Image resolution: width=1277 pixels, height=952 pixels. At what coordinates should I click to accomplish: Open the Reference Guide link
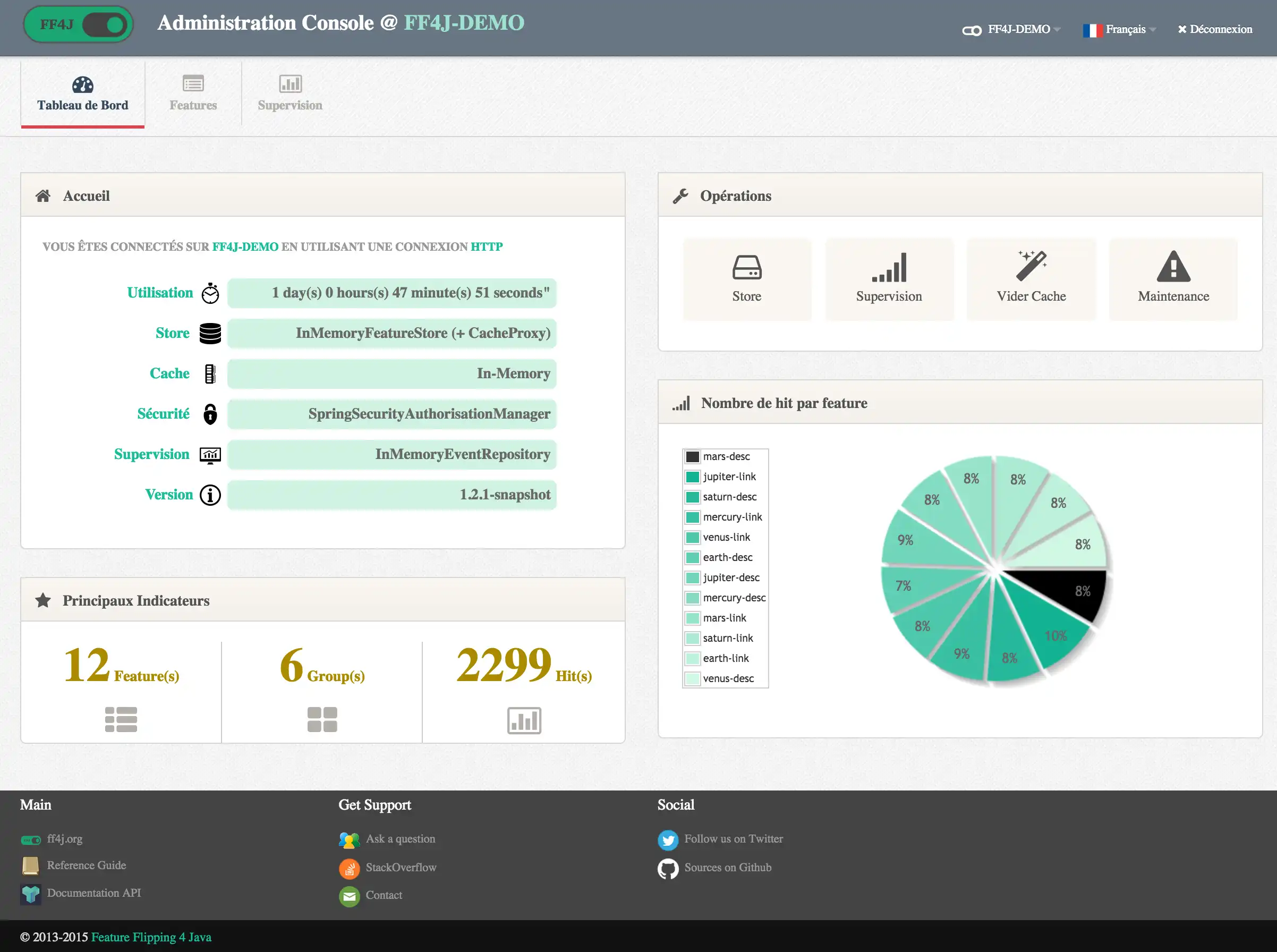[87, 865]
